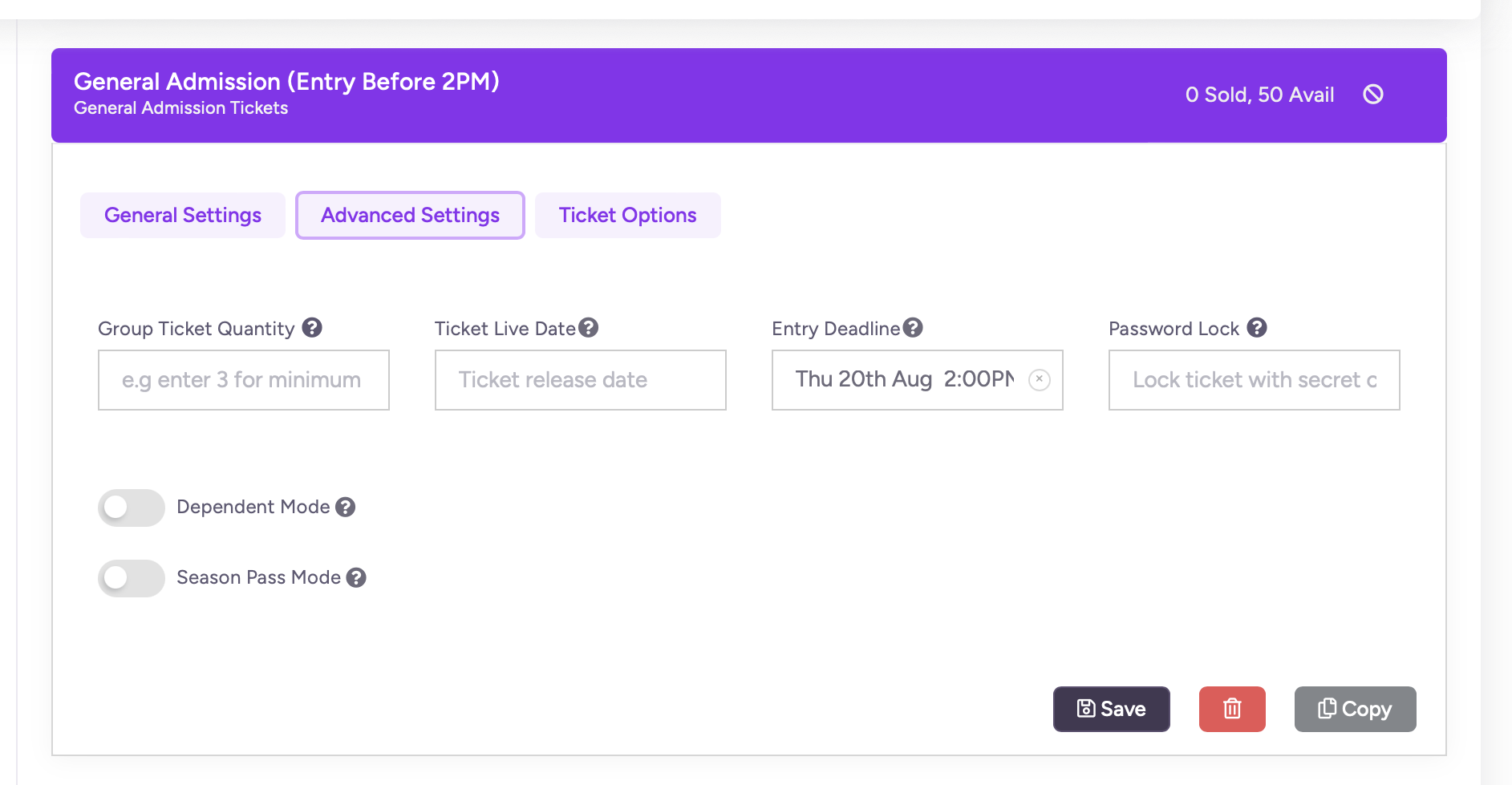Click Dependent Mode help icon

(346, 508)
